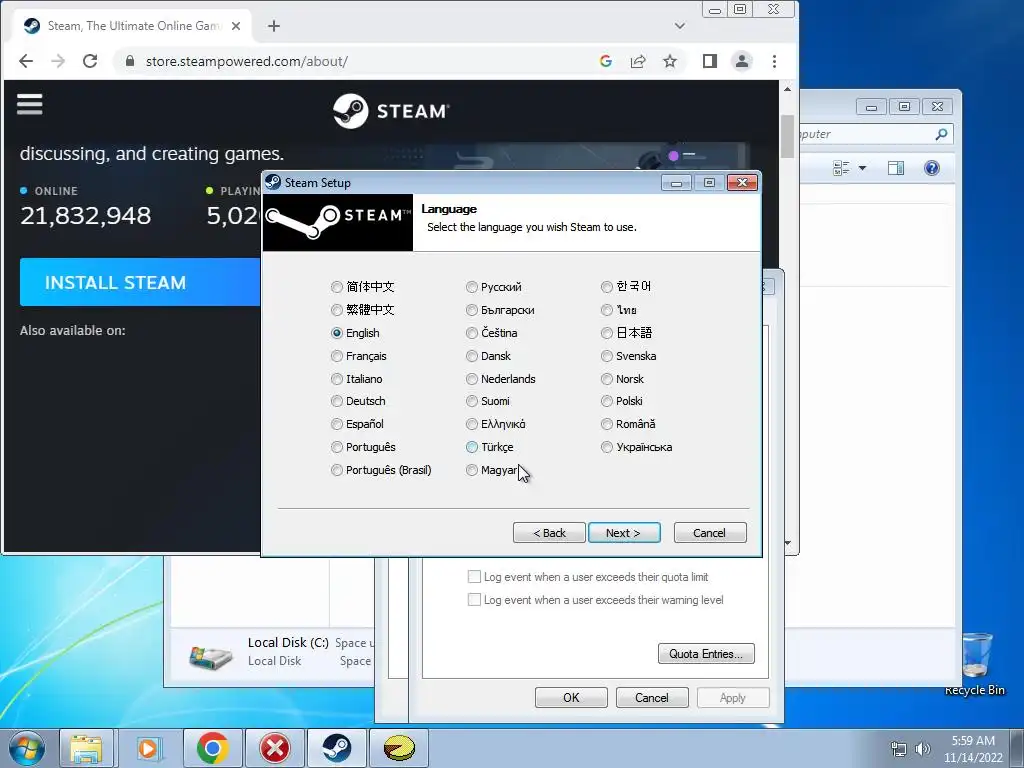Open Chrome from taskbar
The image size is (1024, 768).
pos(212,748)
